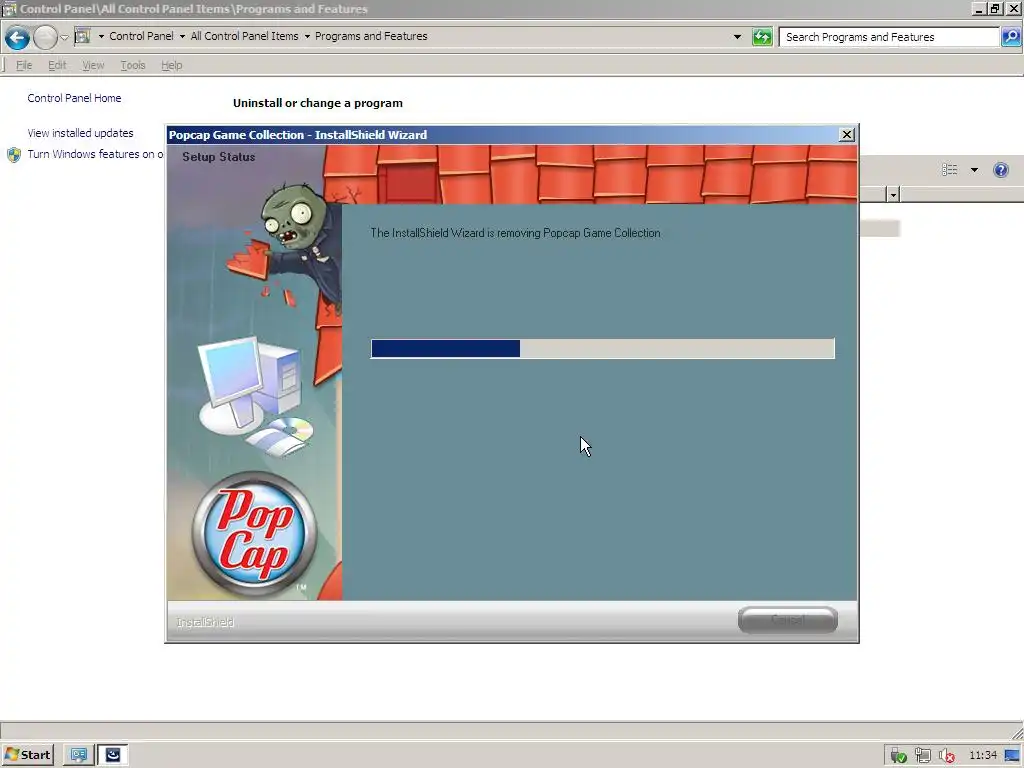The height and width of the screenshot is (768, 1024).
Task: Click the Forward navigation arrow
Action: click(45, 38)
